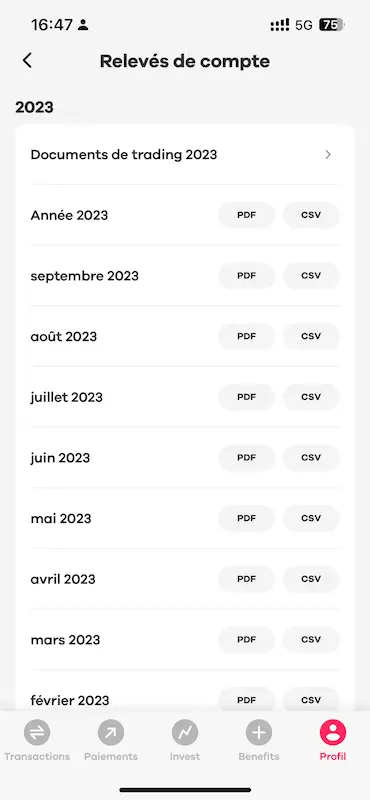The image size is (370, 800).
Task: Open the Documents de trading 2023 row
Action: point(185,155)
